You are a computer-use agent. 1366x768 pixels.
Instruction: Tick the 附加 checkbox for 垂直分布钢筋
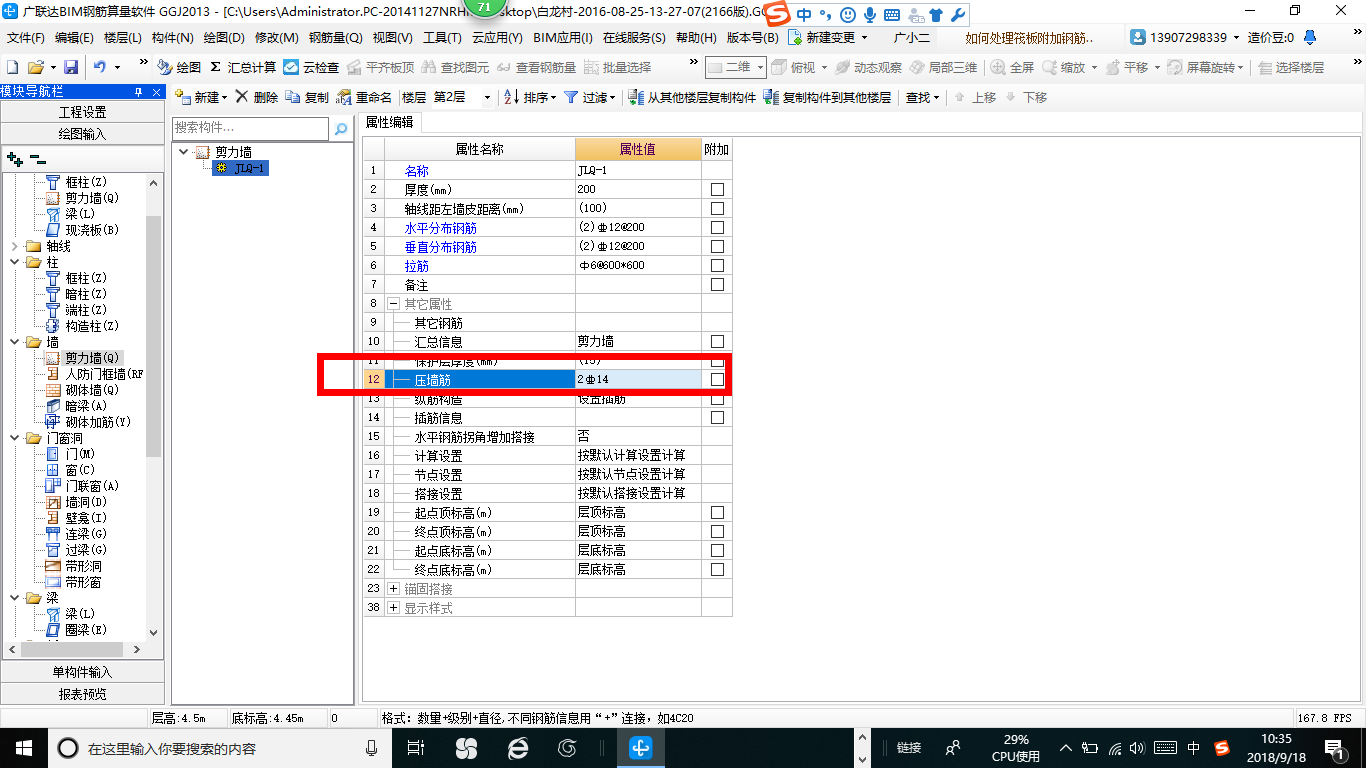717,246
